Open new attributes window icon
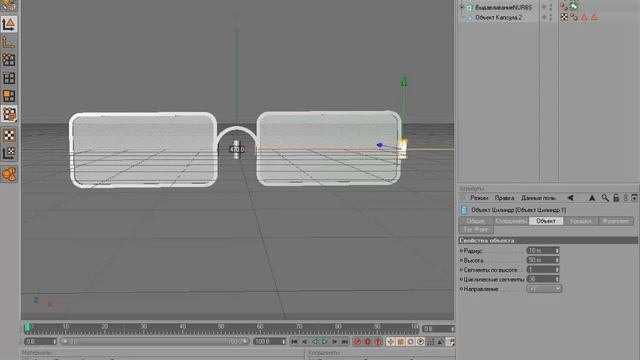This screenshot has height=360, width=640. [x=634, y=198]
